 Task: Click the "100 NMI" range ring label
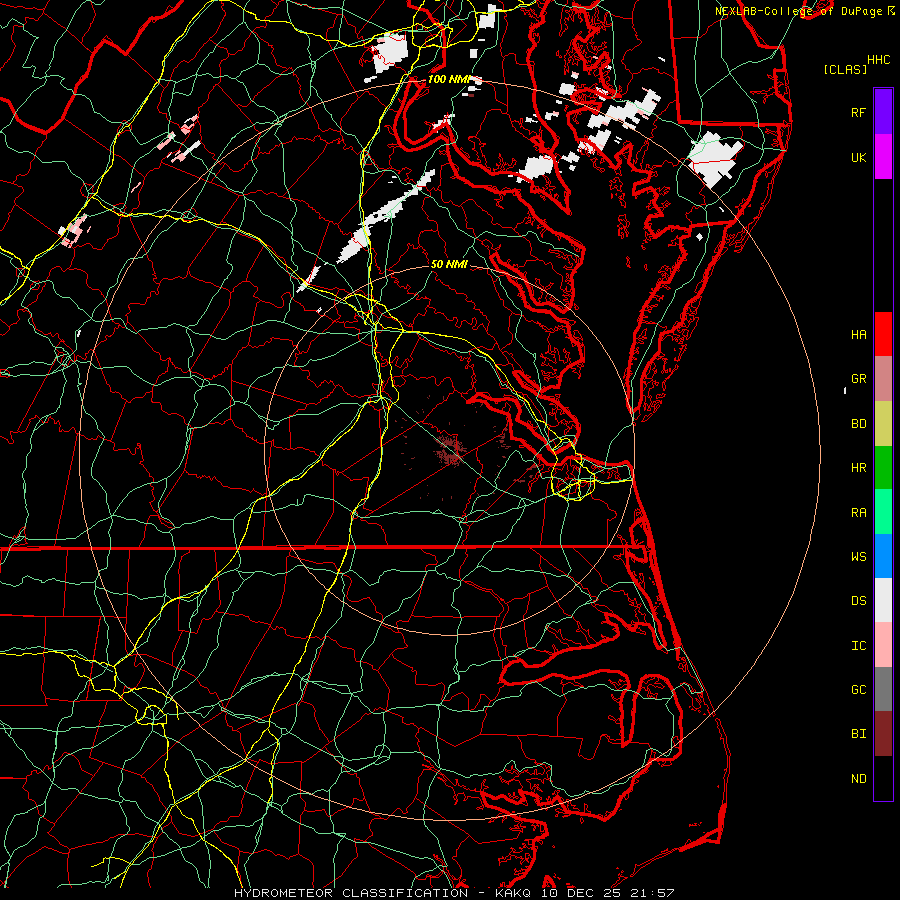448,79
